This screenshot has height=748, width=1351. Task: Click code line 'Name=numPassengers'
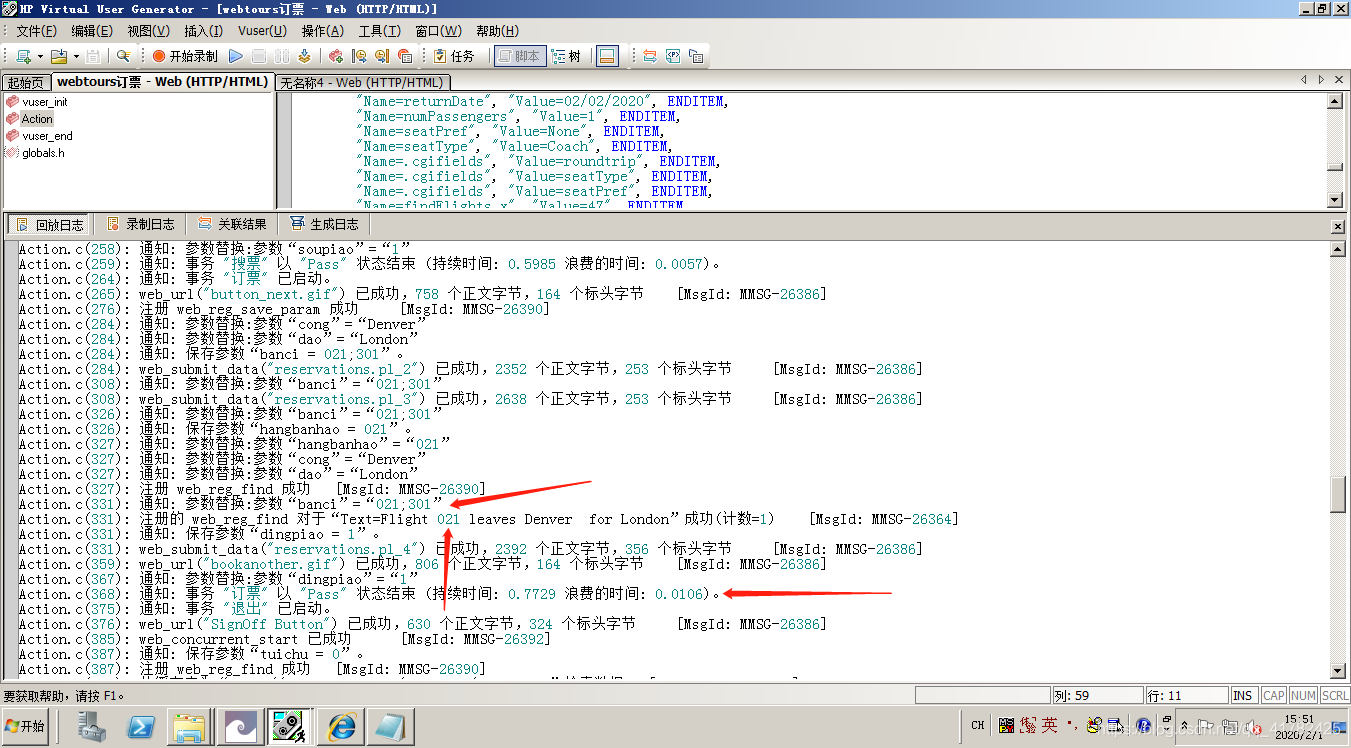click(x=519, y=116)
